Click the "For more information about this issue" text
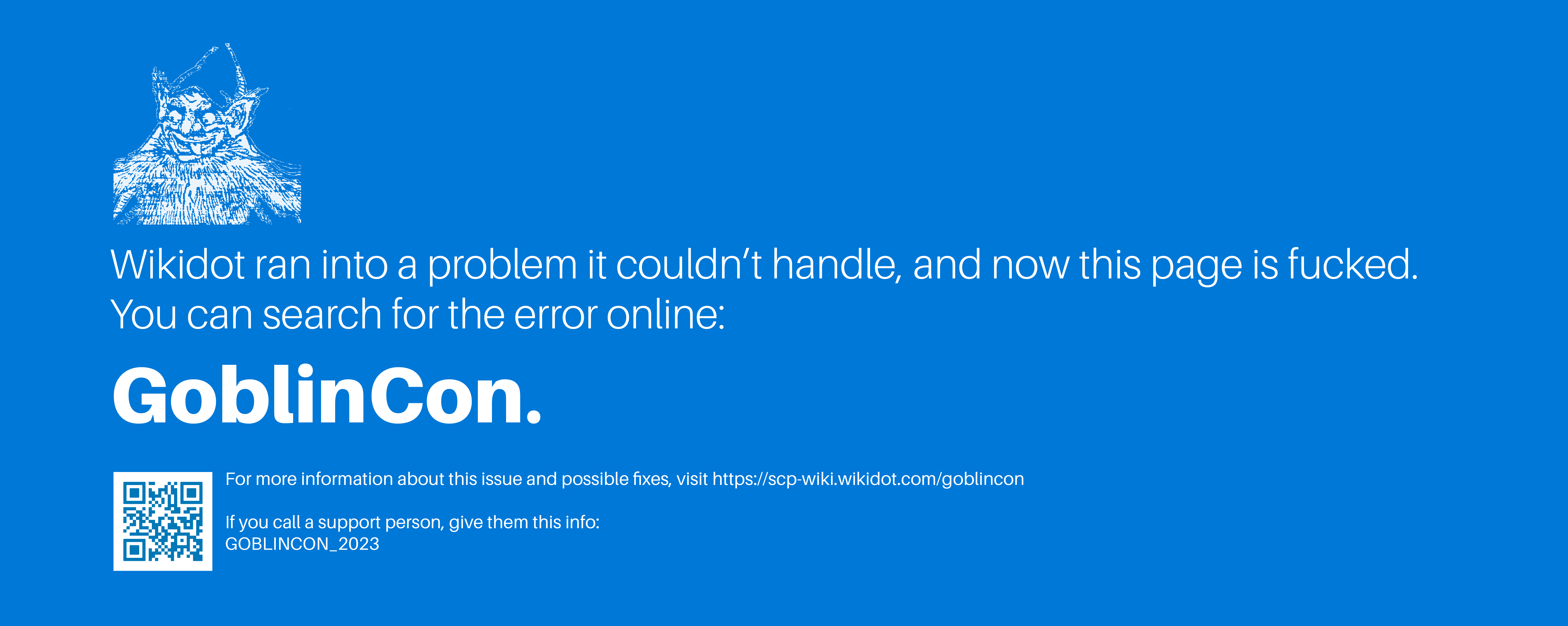Screen dimensions: 1568x626 point(374,479)
